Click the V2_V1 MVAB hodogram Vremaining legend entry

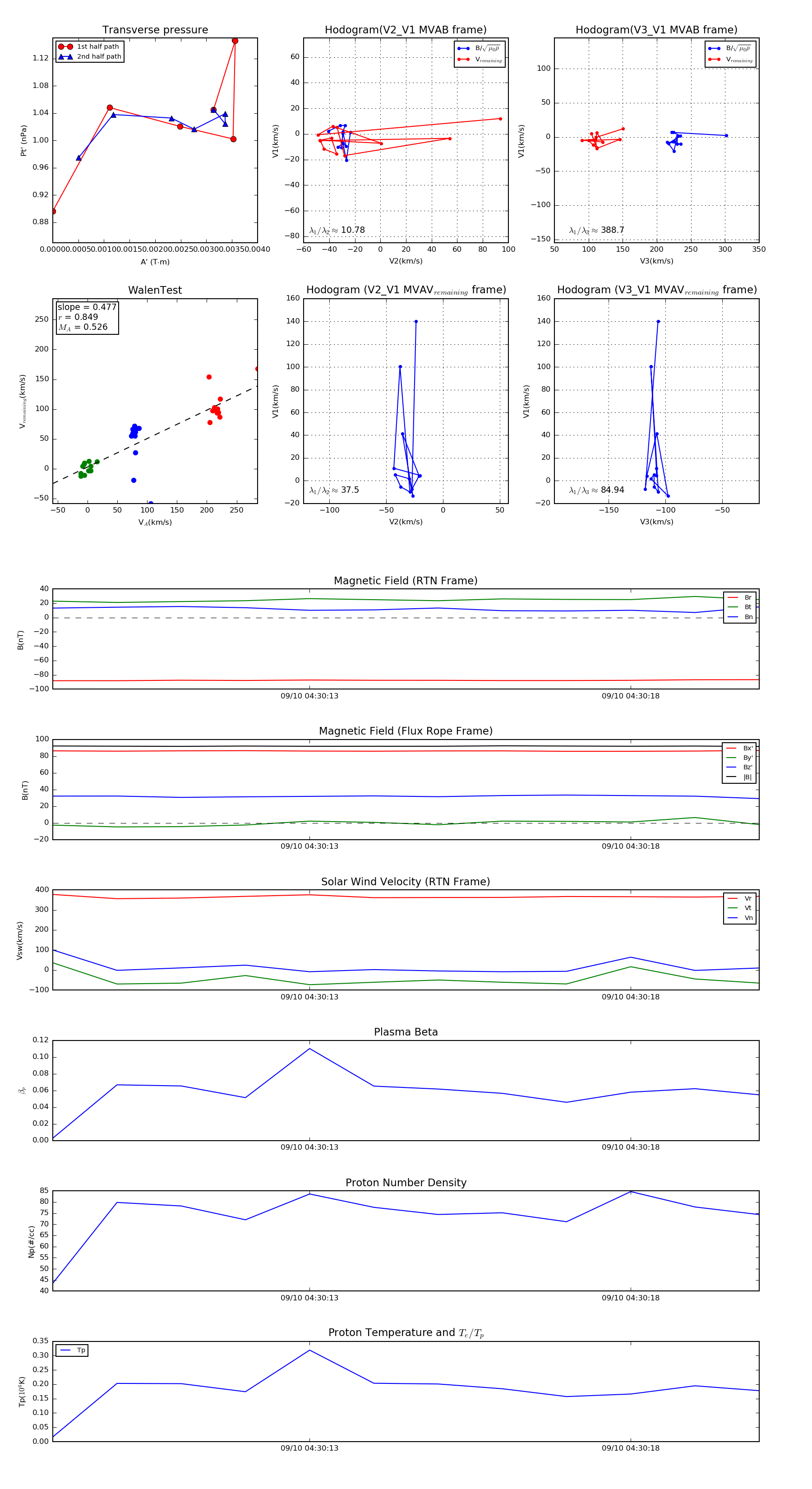pos(480,60)
